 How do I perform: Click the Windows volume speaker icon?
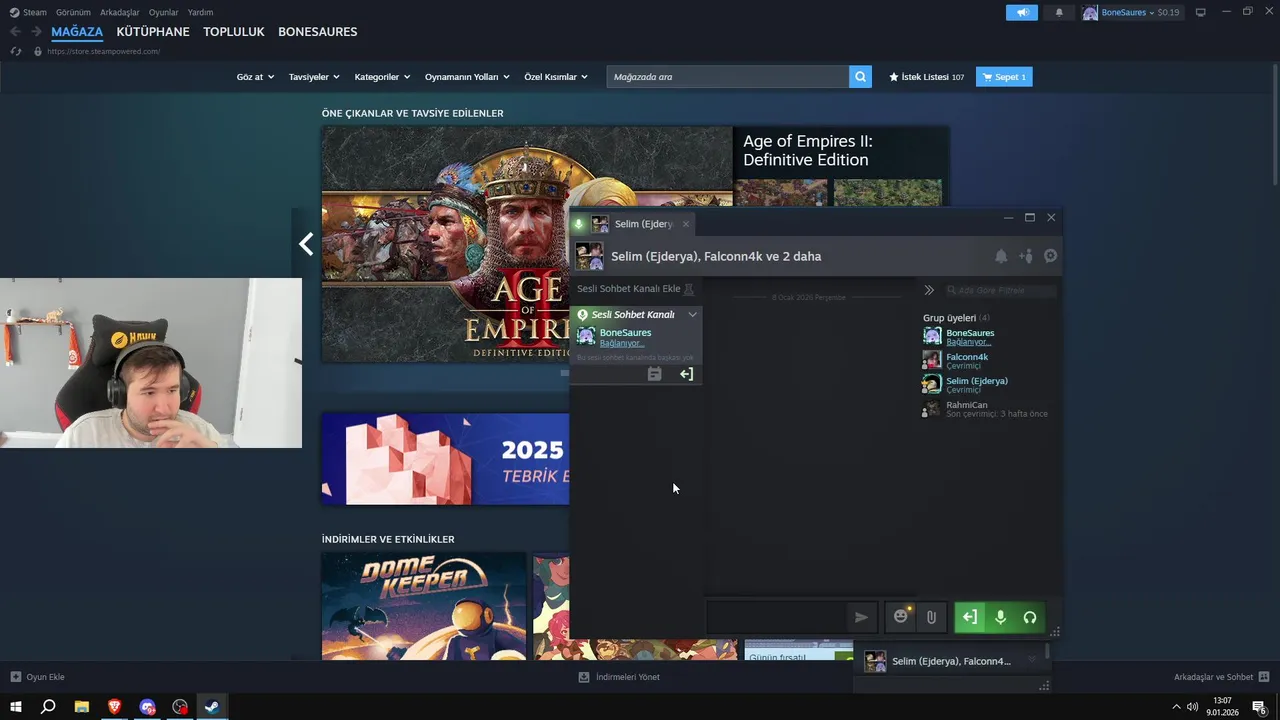tap(1192, 707)
